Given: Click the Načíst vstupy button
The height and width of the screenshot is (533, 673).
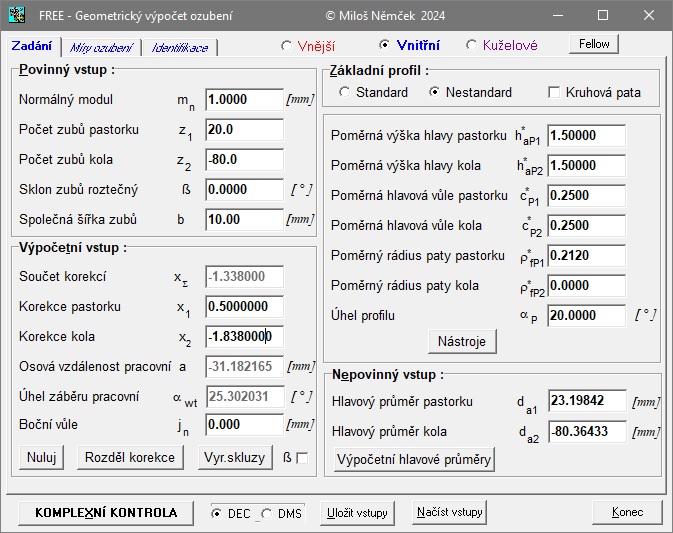Looking at the screenshot, I should point(449,512).
